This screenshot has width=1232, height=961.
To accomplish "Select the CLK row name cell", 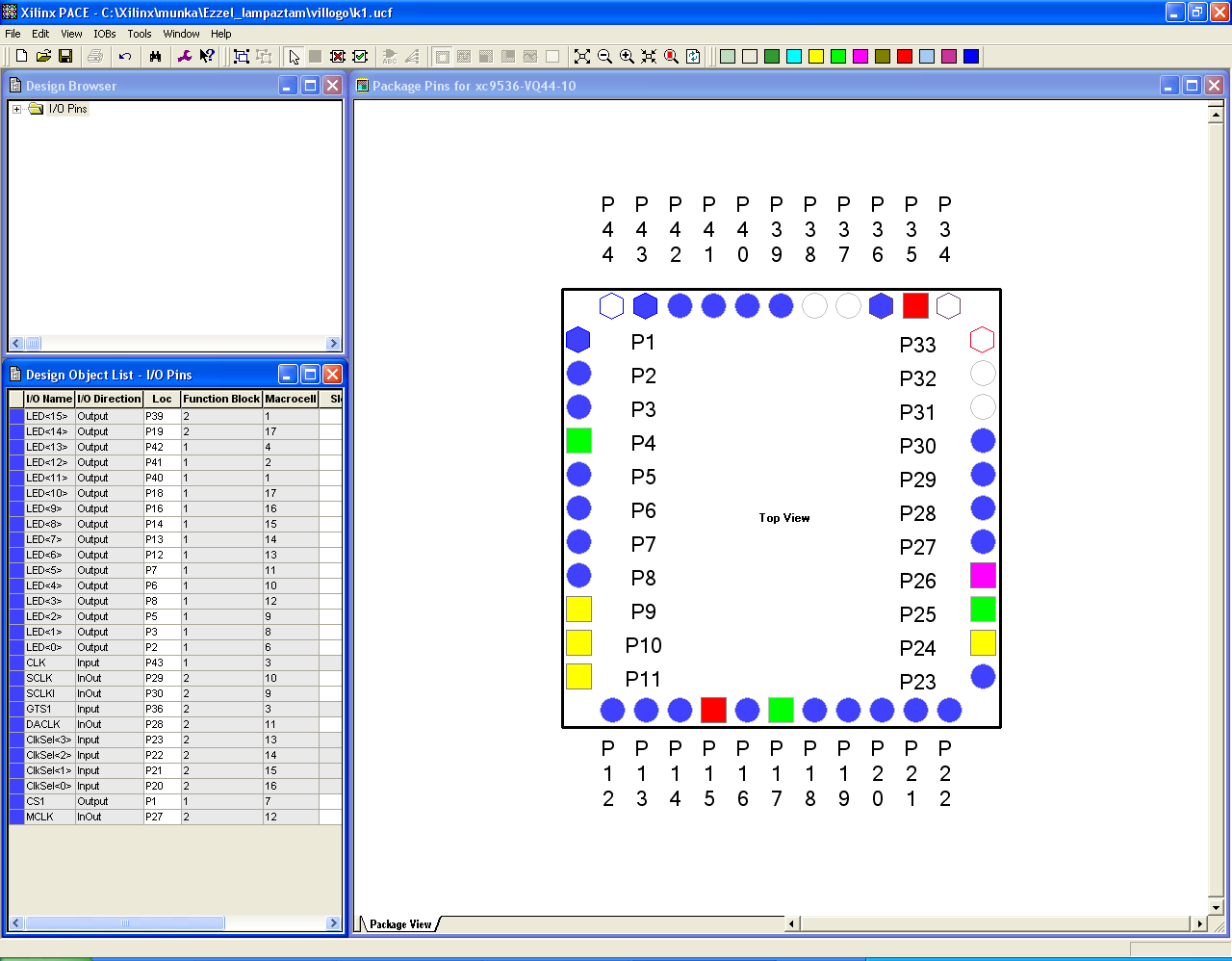I will (x=49, y=662).
